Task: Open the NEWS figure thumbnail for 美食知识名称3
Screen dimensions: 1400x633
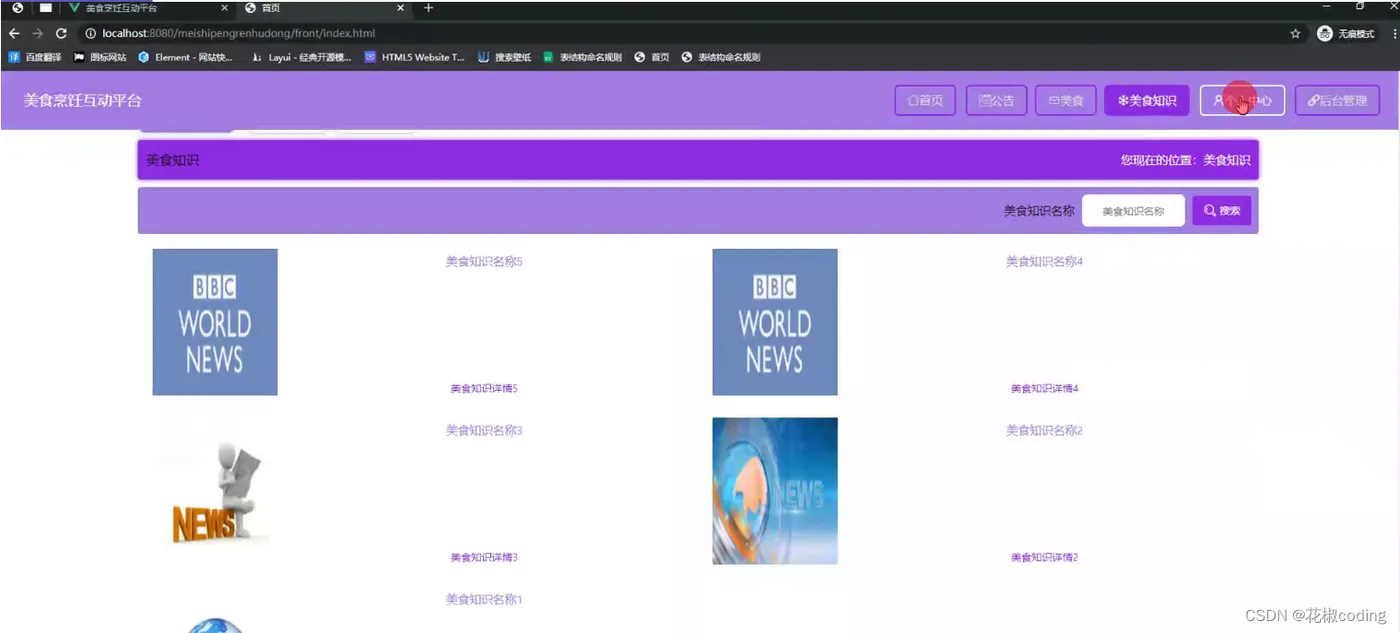Action: (x=215, y=491)
